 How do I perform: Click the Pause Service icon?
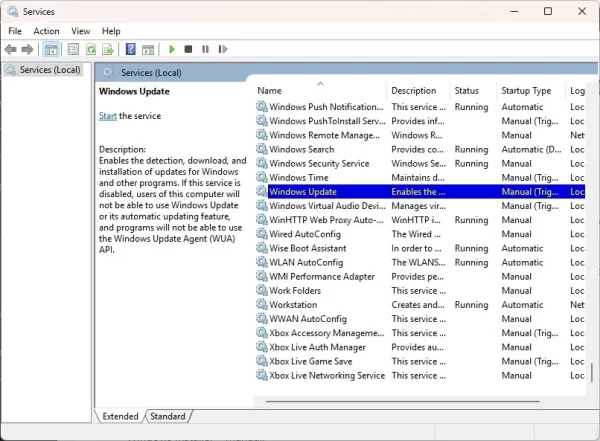click(x=205, y=49)
